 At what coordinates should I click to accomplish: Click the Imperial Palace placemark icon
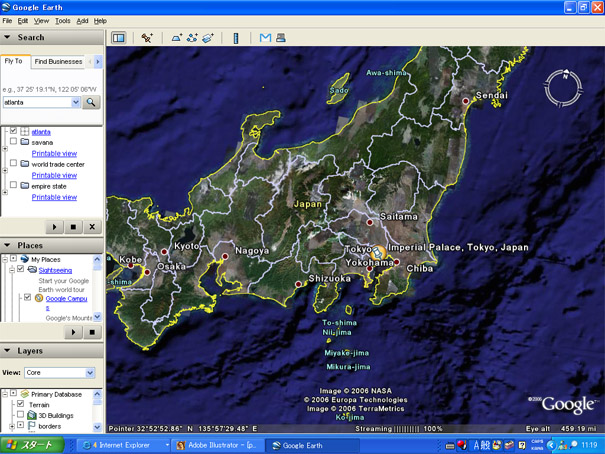[x=378, y=253]
